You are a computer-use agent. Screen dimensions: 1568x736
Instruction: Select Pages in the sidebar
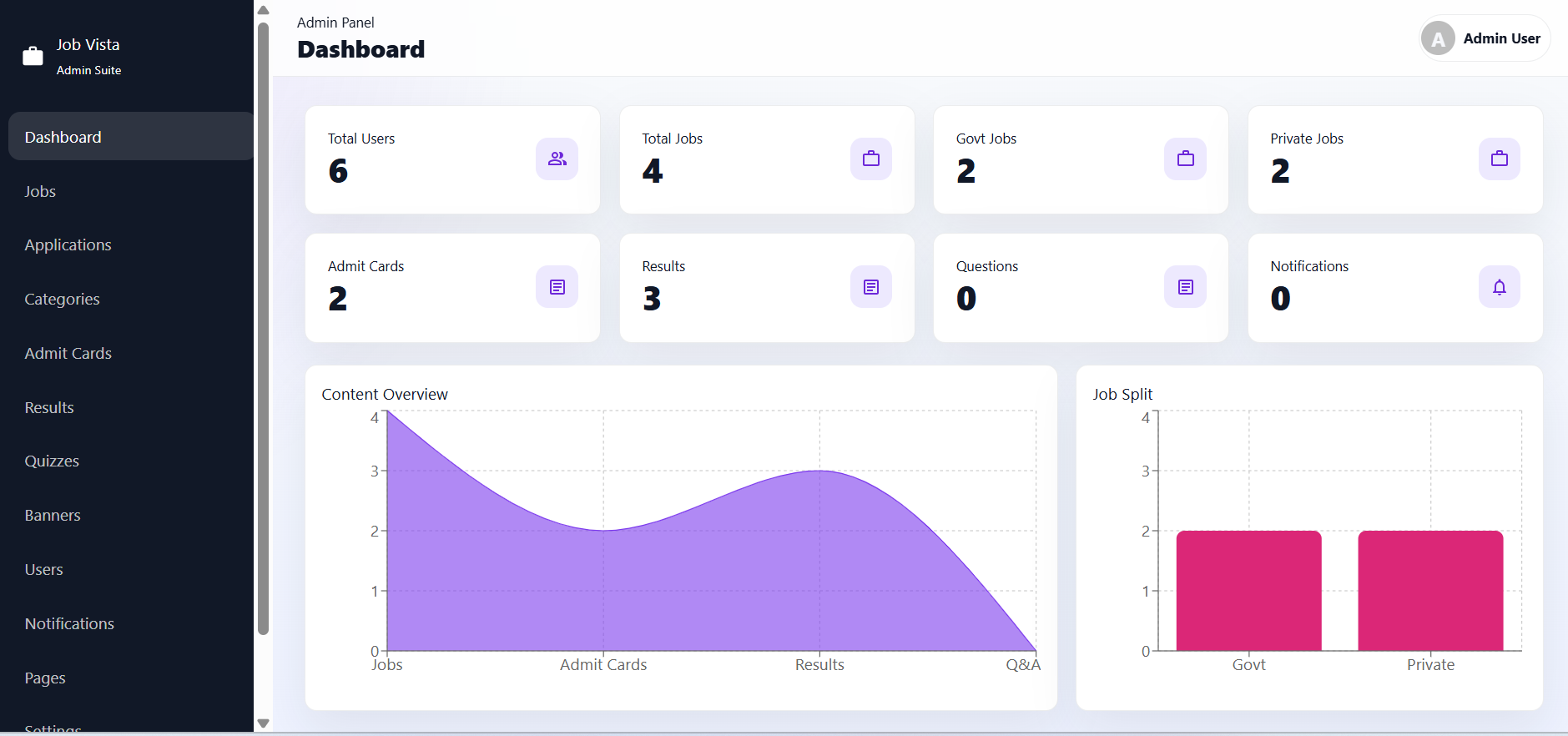pyautogui.click(x=131, y=678)
